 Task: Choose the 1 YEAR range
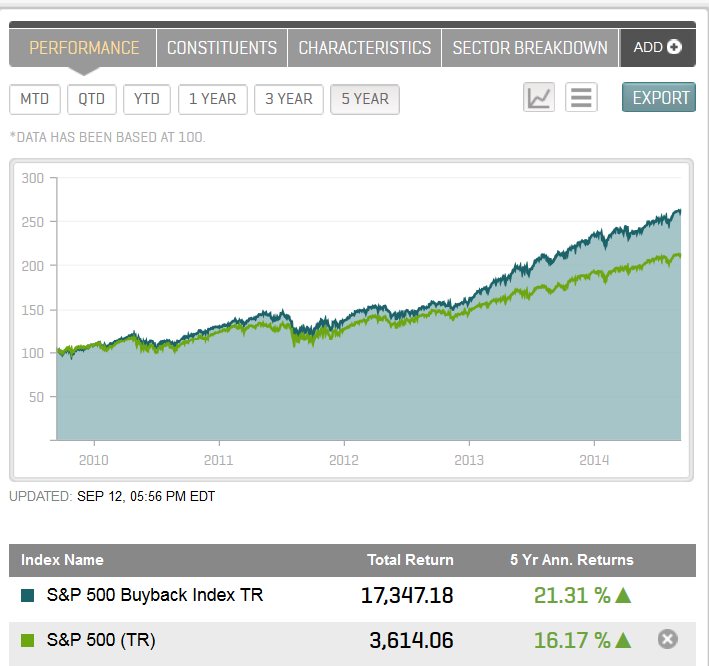pyautogui.click(x=212, y=99)
